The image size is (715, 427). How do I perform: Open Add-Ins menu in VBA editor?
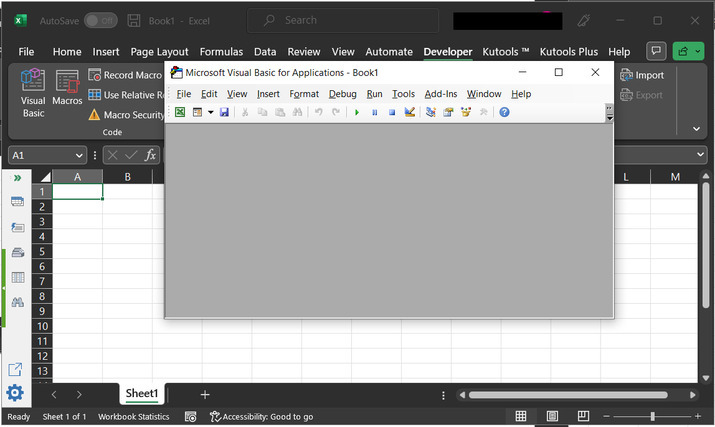coord(441,94)
